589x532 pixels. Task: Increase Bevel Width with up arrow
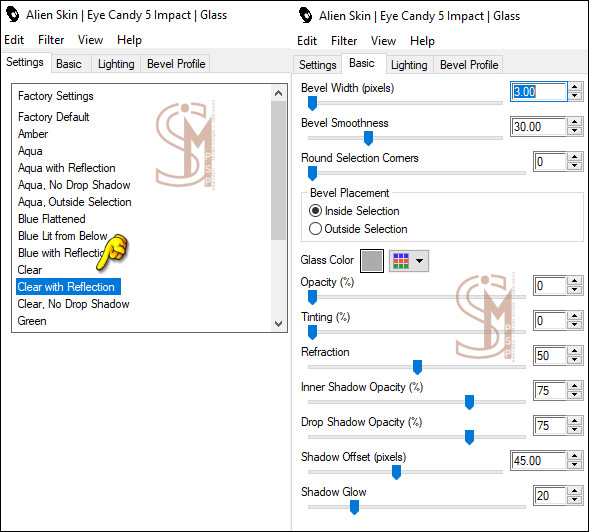pyautogui.click(x=574, y=87)
